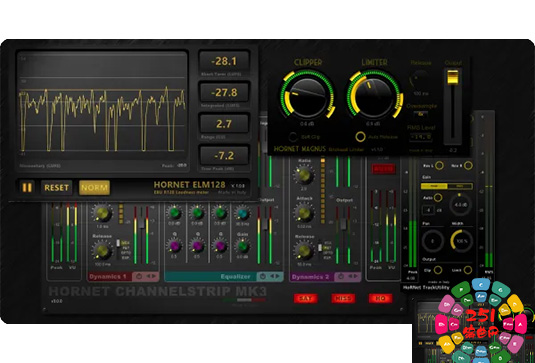Toggle Rev R in TrackUtility
This screenshot has height=363, width=535.
pos(468,166)
